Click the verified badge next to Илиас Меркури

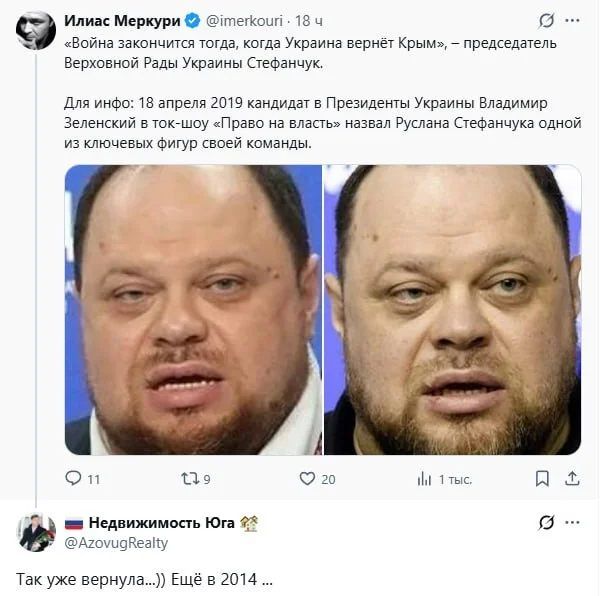pyautogui.click(x=193, y=21)
